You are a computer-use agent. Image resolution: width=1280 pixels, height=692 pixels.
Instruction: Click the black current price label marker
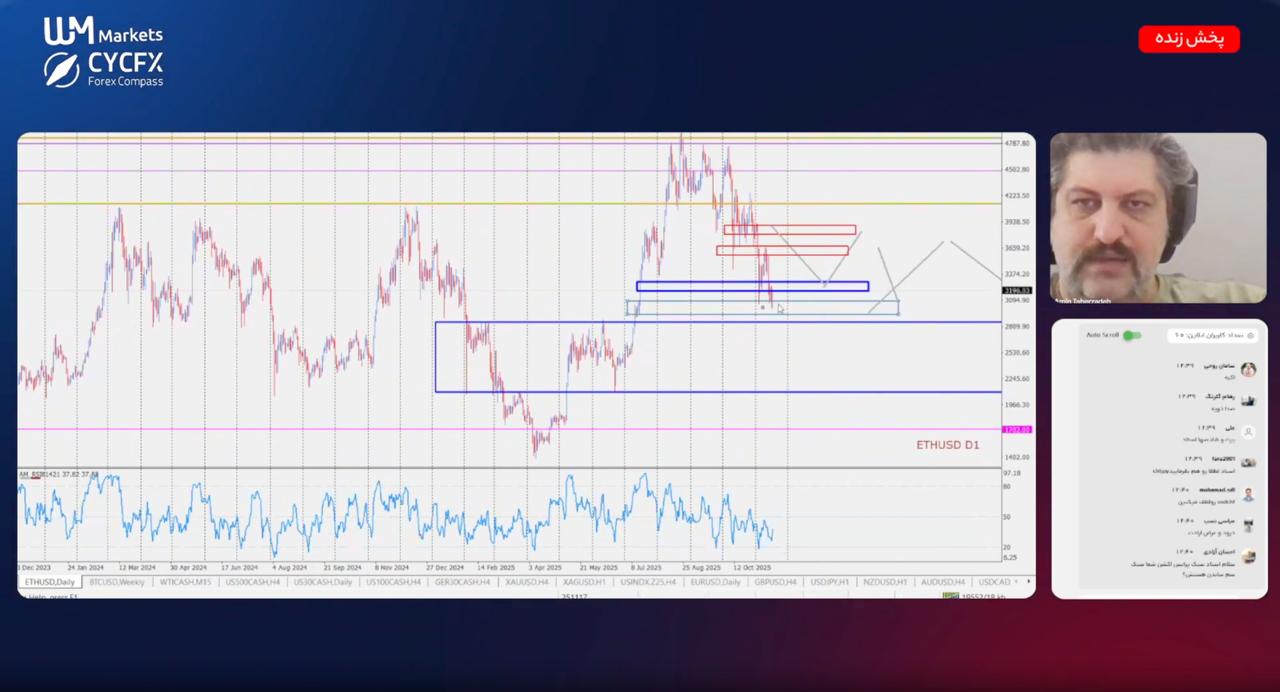(1016, 291)
